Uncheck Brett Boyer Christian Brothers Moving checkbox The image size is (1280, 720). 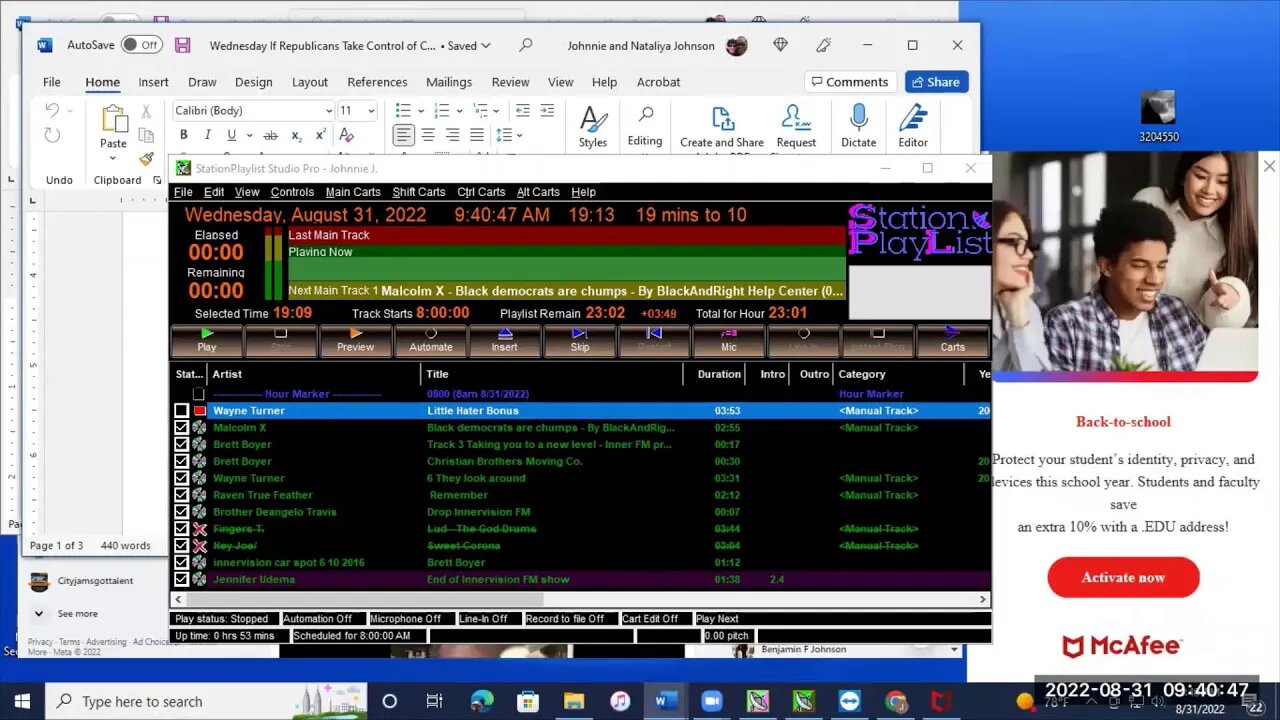point(181,461)
